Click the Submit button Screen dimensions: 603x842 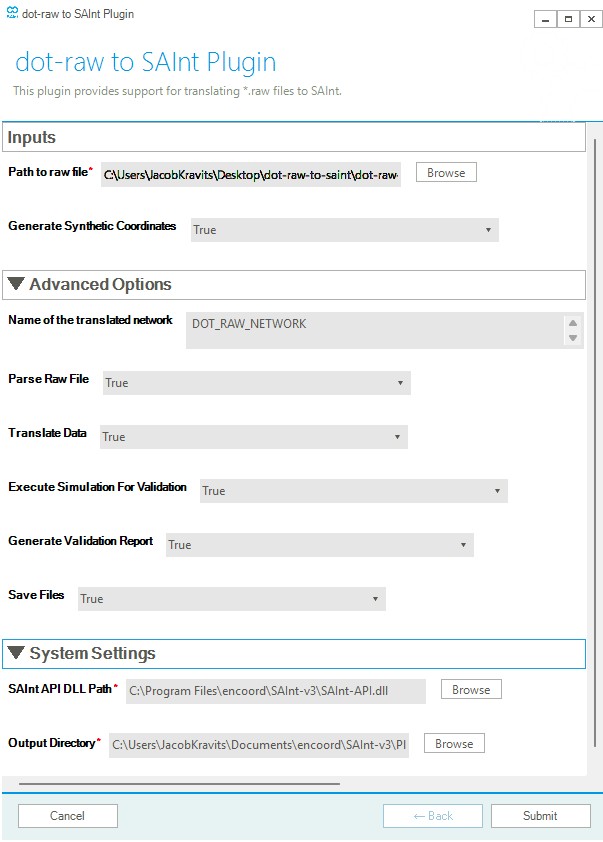point(540,816)
